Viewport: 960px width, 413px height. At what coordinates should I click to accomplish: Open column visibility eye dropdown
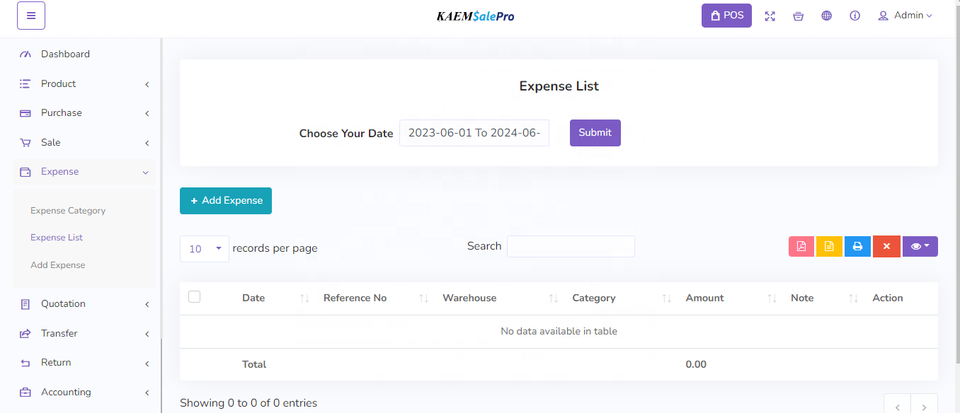pos(920,247)
